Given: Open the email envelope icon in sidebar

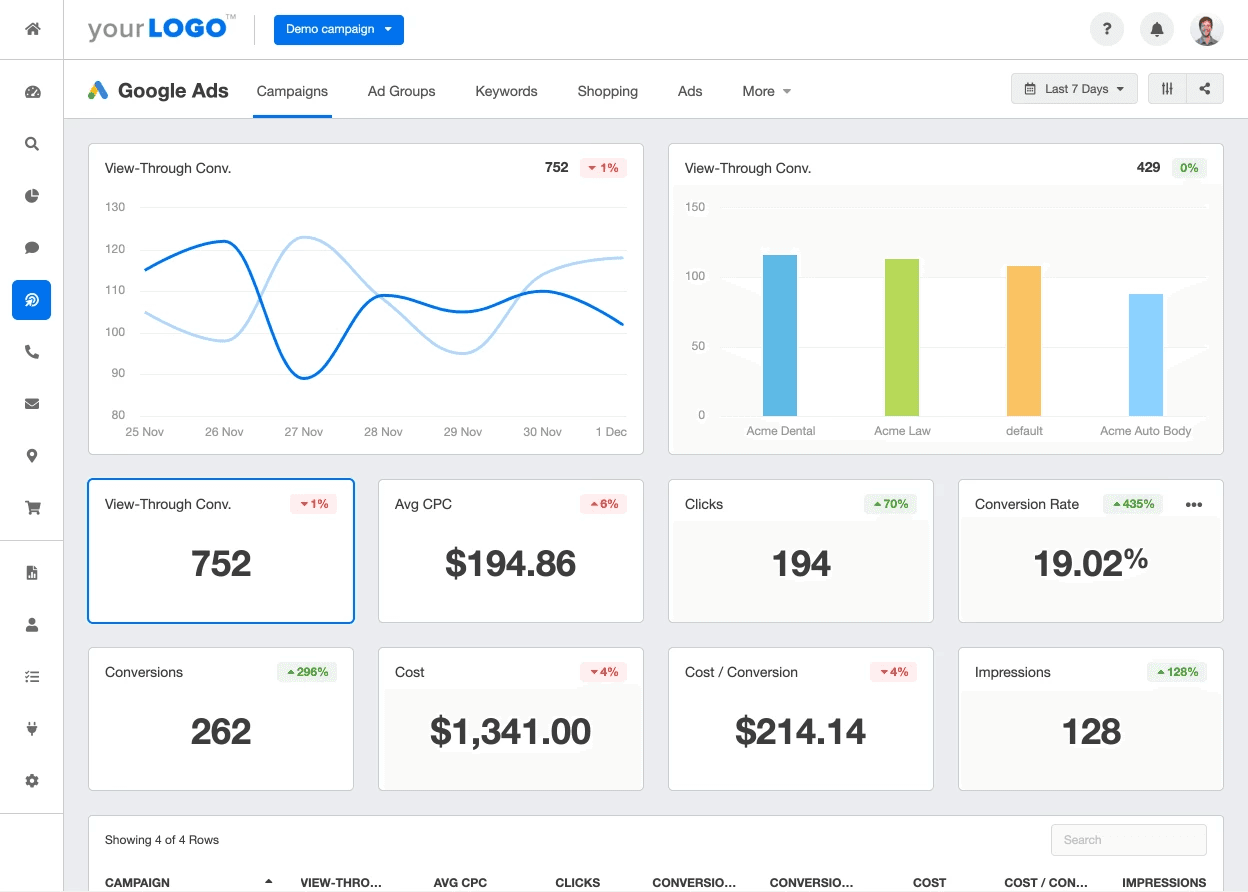Looking at the screenshot, I should [31, 403].
